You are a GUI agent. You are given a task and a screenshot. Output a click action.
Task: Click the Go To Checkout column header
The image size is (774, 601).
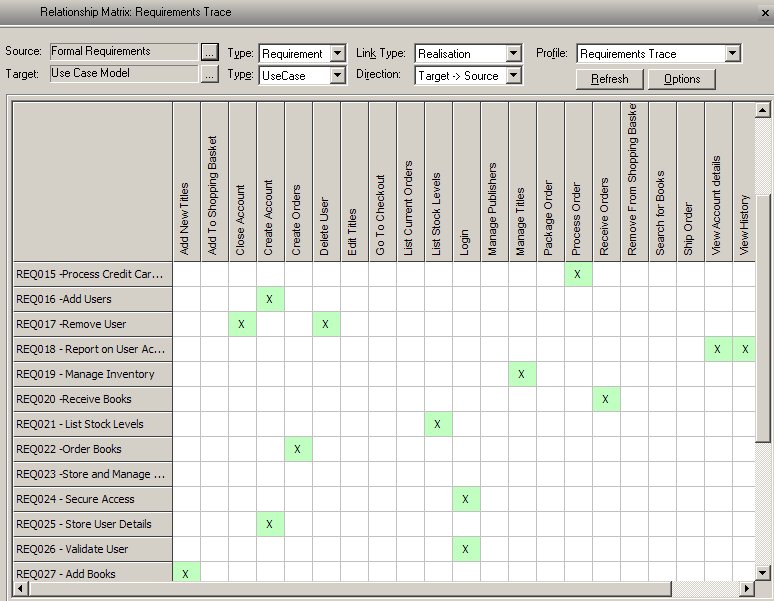point(382,182)
